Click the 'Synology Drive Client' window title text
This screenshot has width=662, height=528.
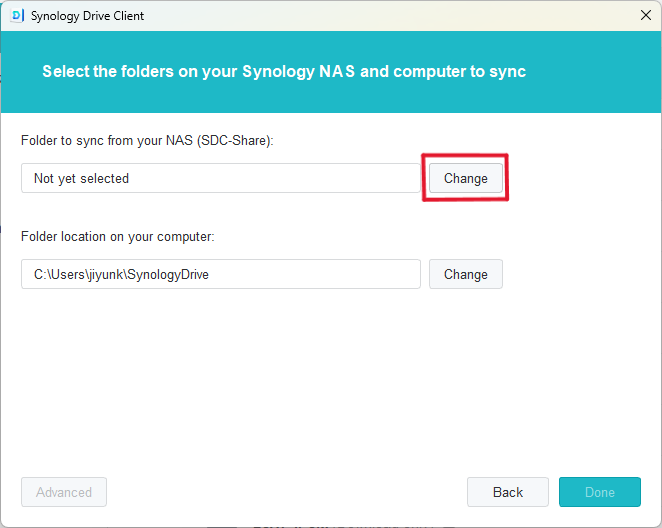(87, 16)
